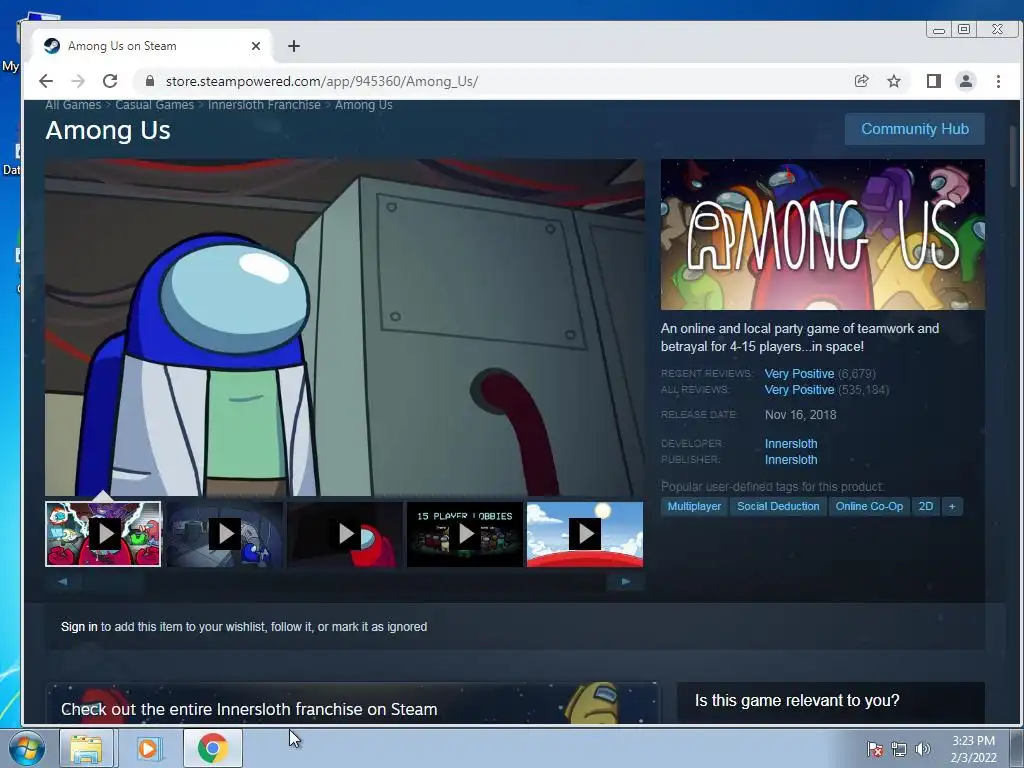Open the Community Hub
Screen dimensions: 1024x768
[x=914, y=129]
